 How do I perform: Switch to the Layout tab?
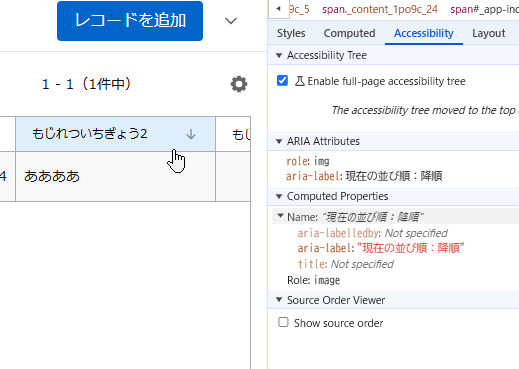pos(488,33)
